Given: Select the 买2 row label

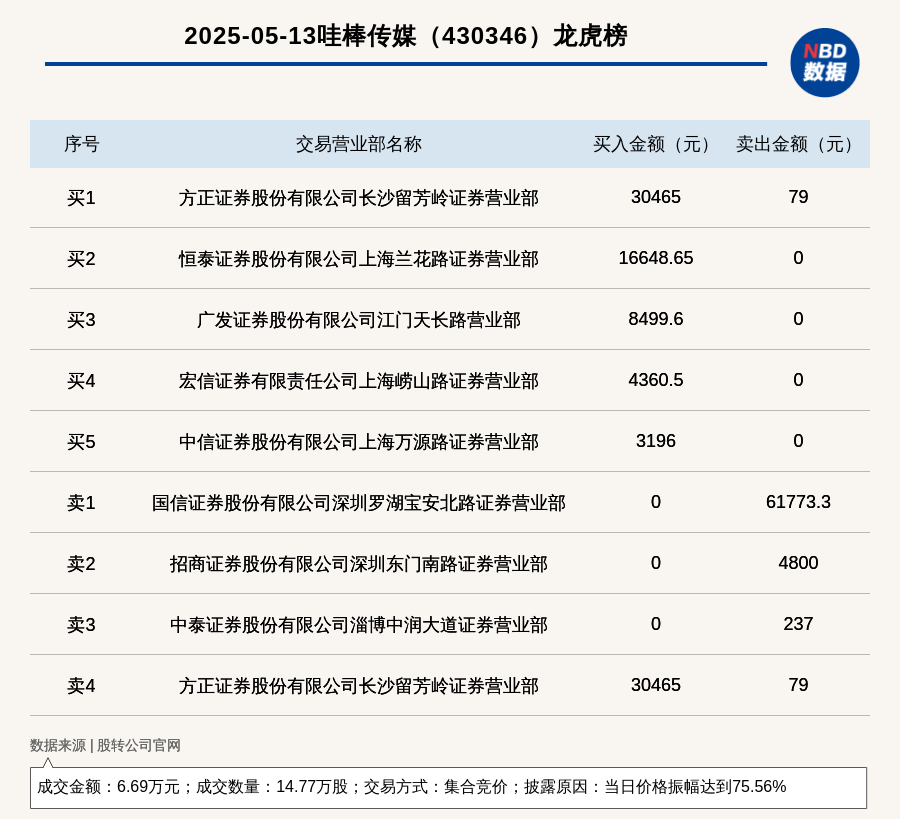Looking at the screenshot, I should click(82, 259).
